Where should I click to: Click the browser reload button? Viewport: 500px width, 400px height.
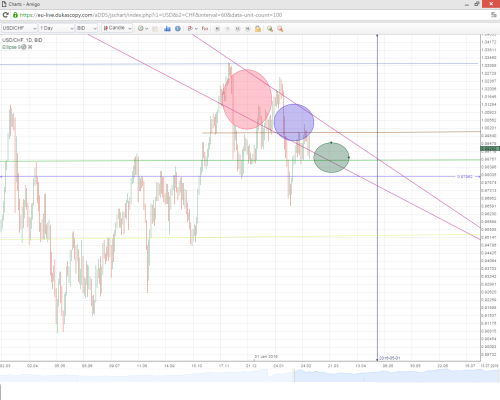click(x=5, y=15)
